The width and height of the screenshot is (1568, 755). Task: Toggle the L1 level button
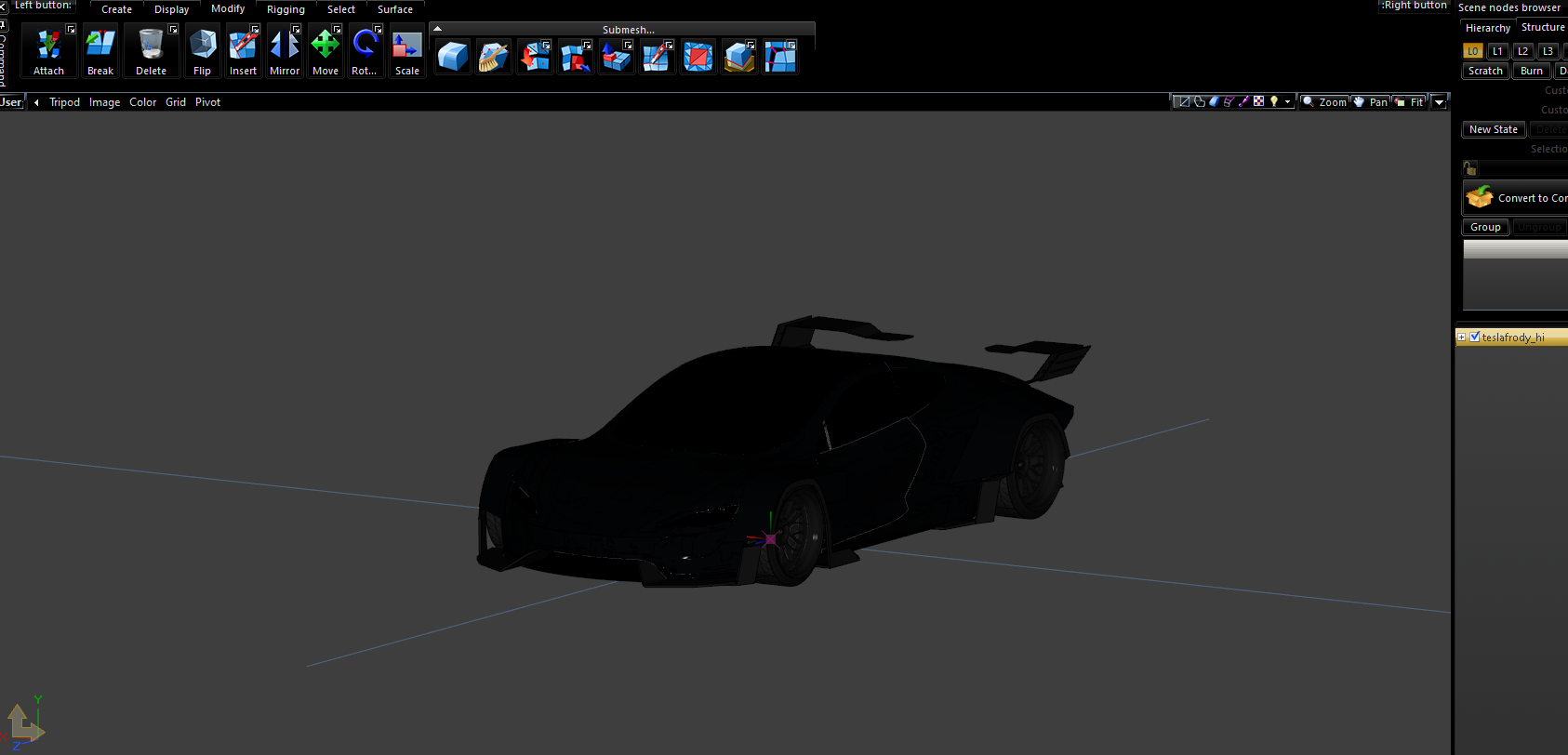coord(1498,51)
